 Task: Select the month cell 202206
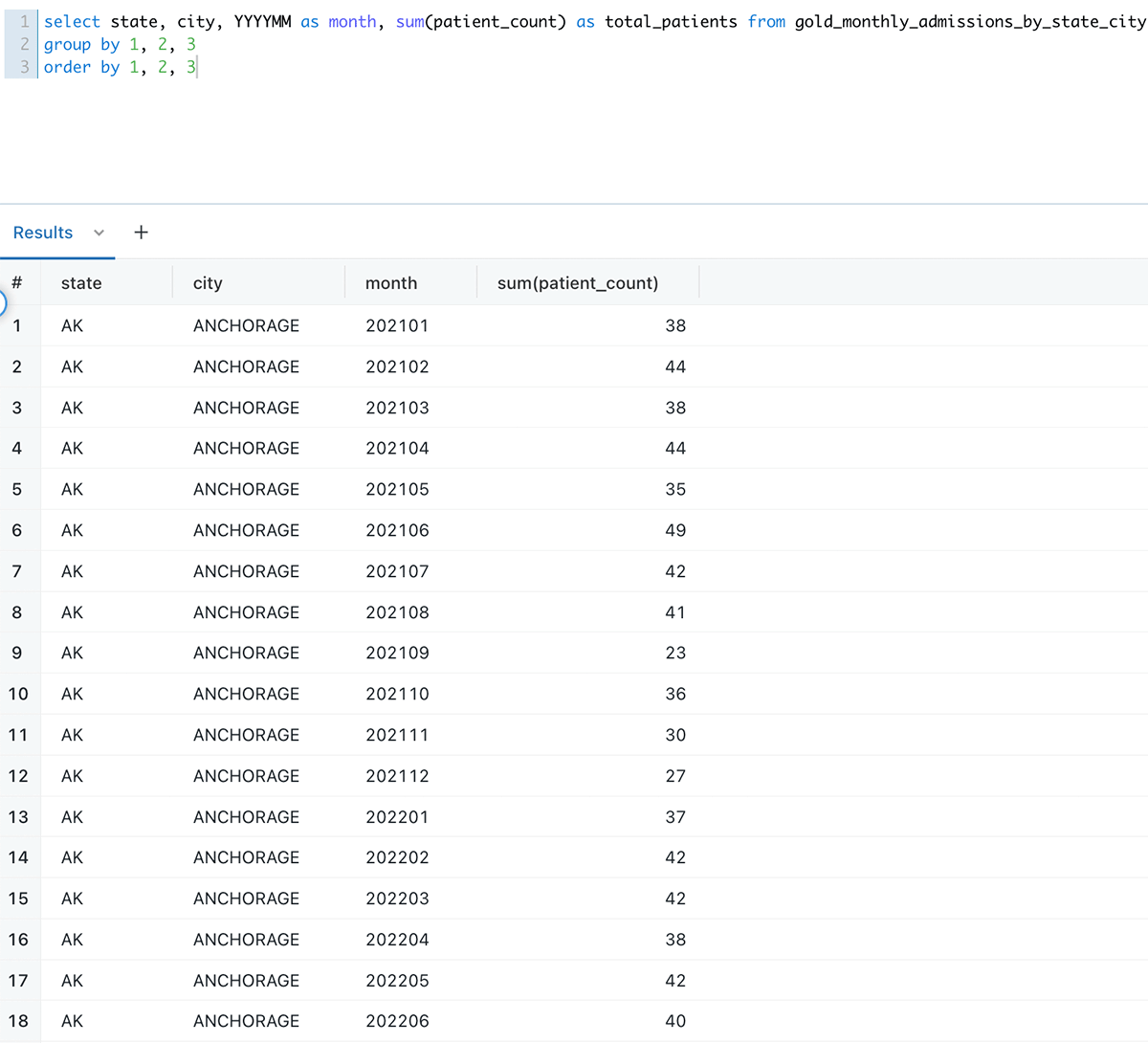click(x=397, y=1021)
